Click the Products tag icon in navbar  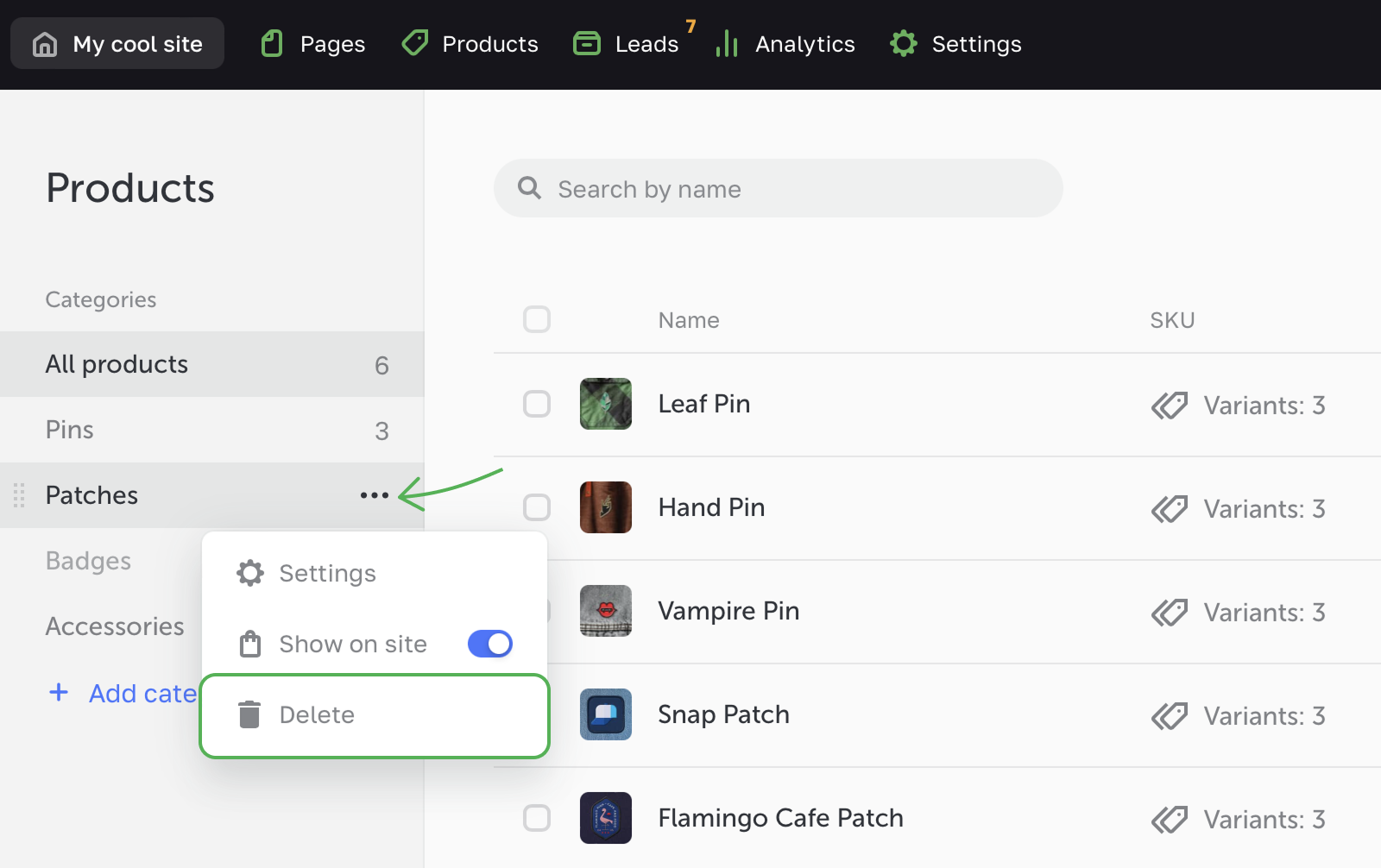pyautogui.click(x=415, y=43)
